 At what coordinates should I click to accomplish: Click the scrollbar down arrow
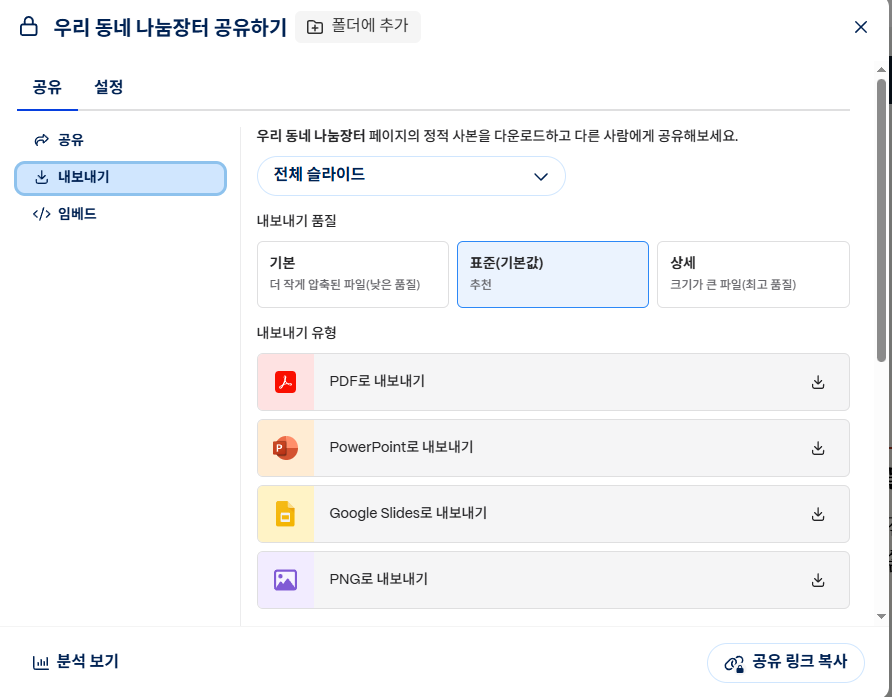(x=881, y=616)
